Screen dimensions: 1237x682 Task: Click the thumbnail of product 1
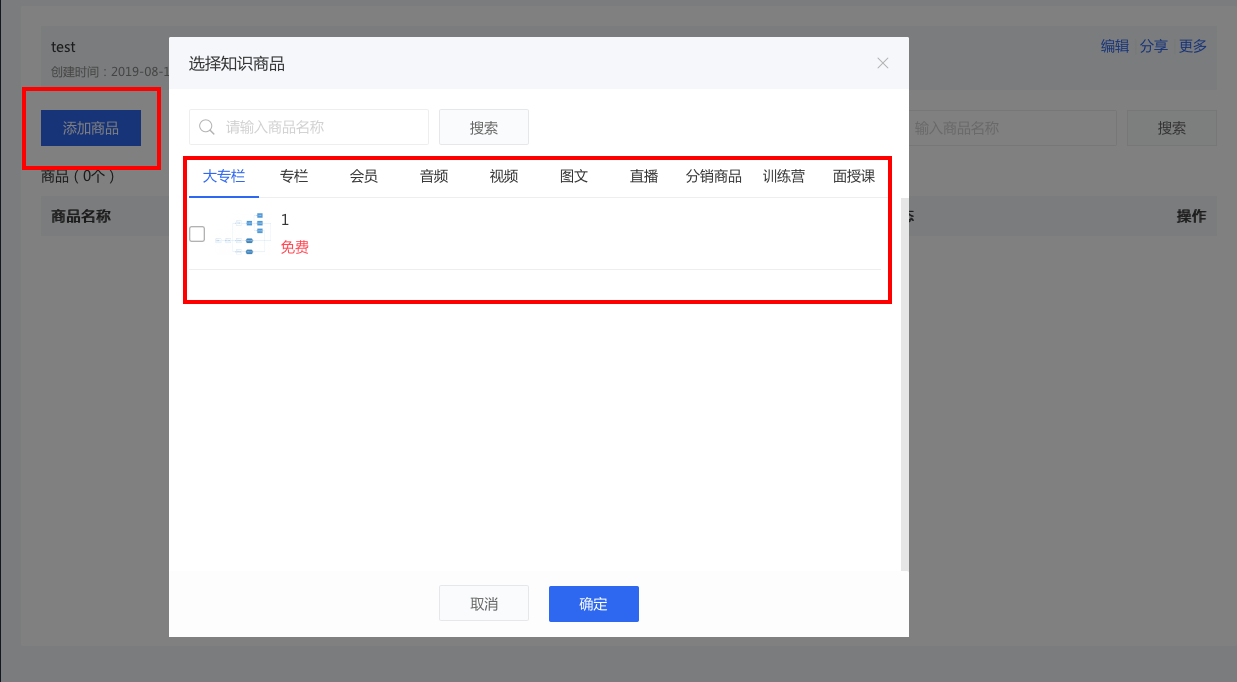point(243,234)
